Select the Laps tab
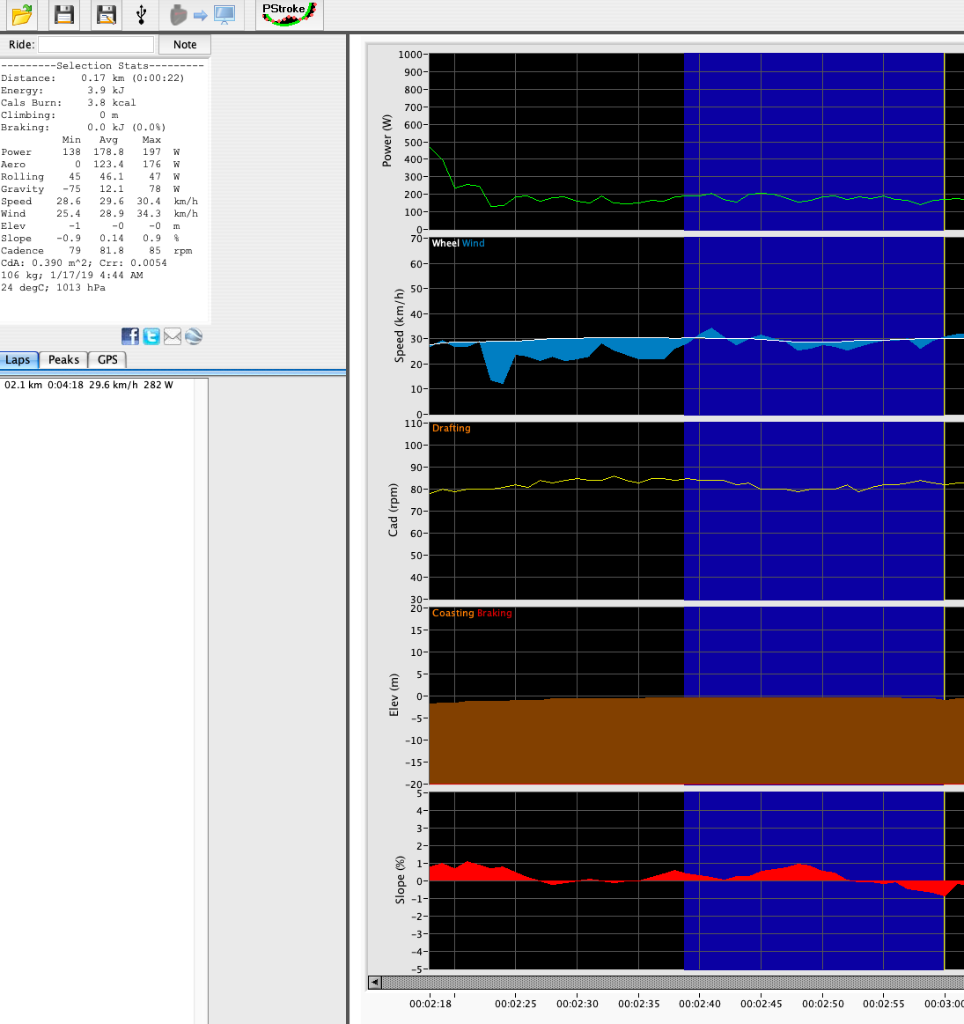Screen dimensions: 964x1024 19,359
